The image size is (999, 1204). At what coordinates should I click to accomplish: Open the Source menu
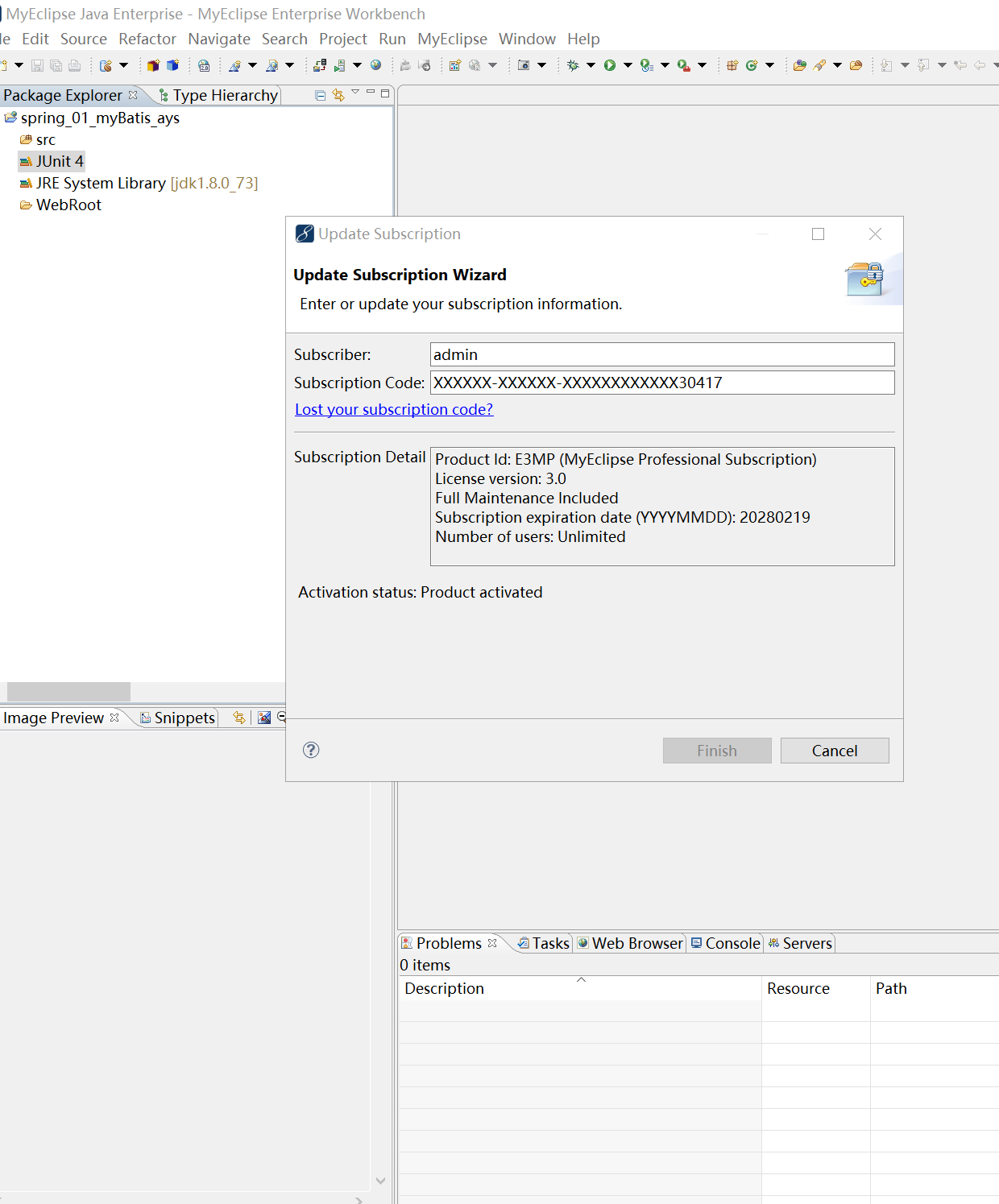pos(84,39)
